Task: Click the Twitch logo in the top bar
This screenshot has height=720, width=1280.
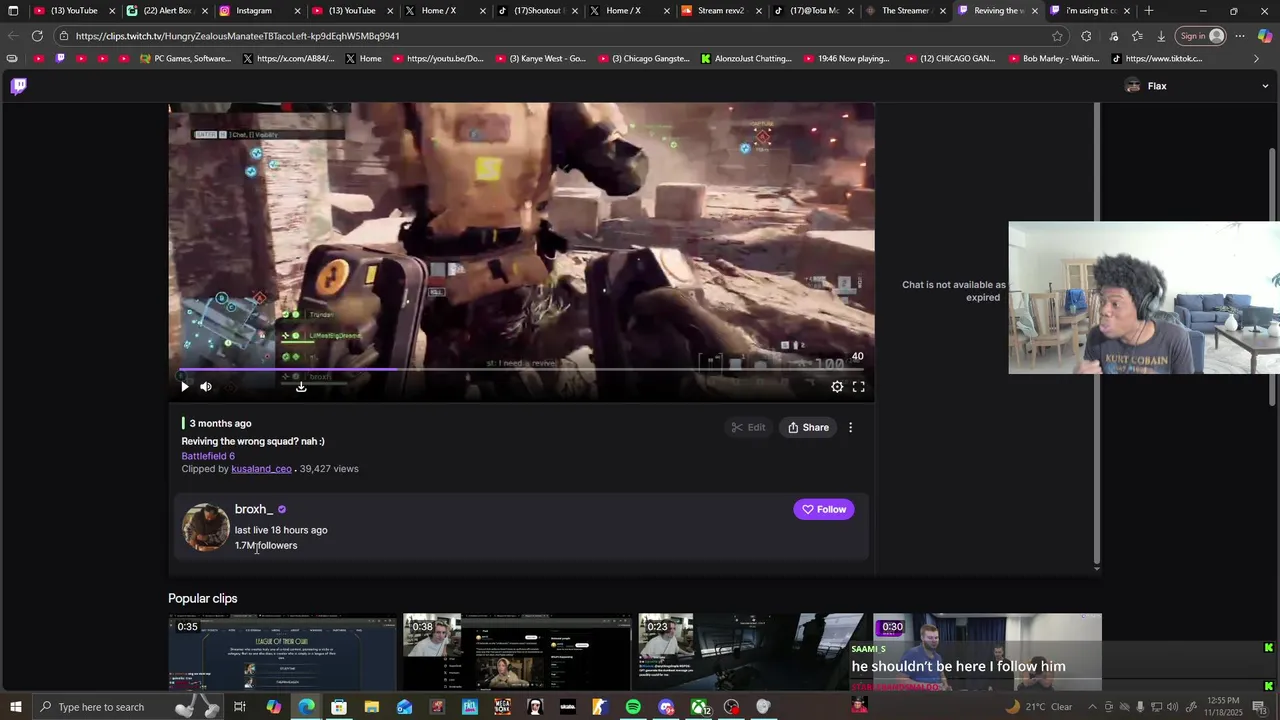Action: click(19, 86)
